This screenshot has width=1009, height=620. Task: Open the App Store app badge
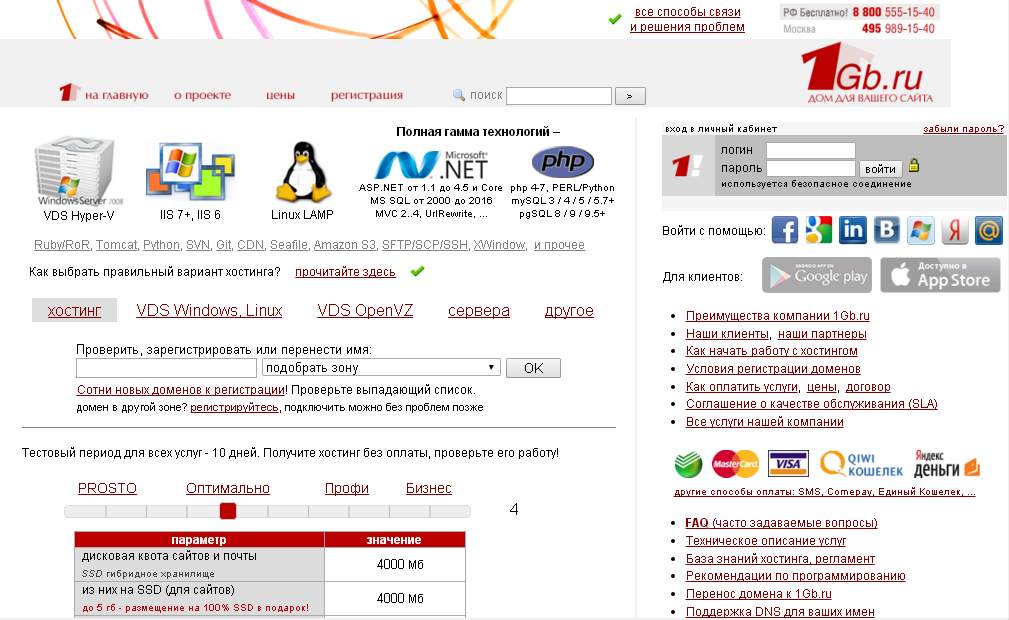point(940,276)
